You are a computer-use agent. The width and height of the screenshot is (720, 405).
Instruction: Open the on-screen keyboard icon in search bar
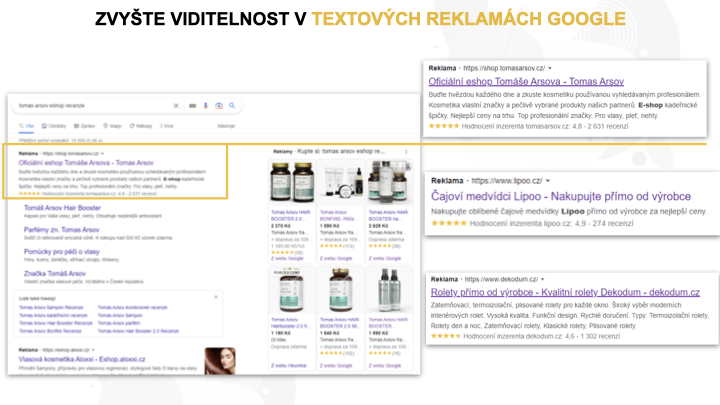[x=192, y=106]
